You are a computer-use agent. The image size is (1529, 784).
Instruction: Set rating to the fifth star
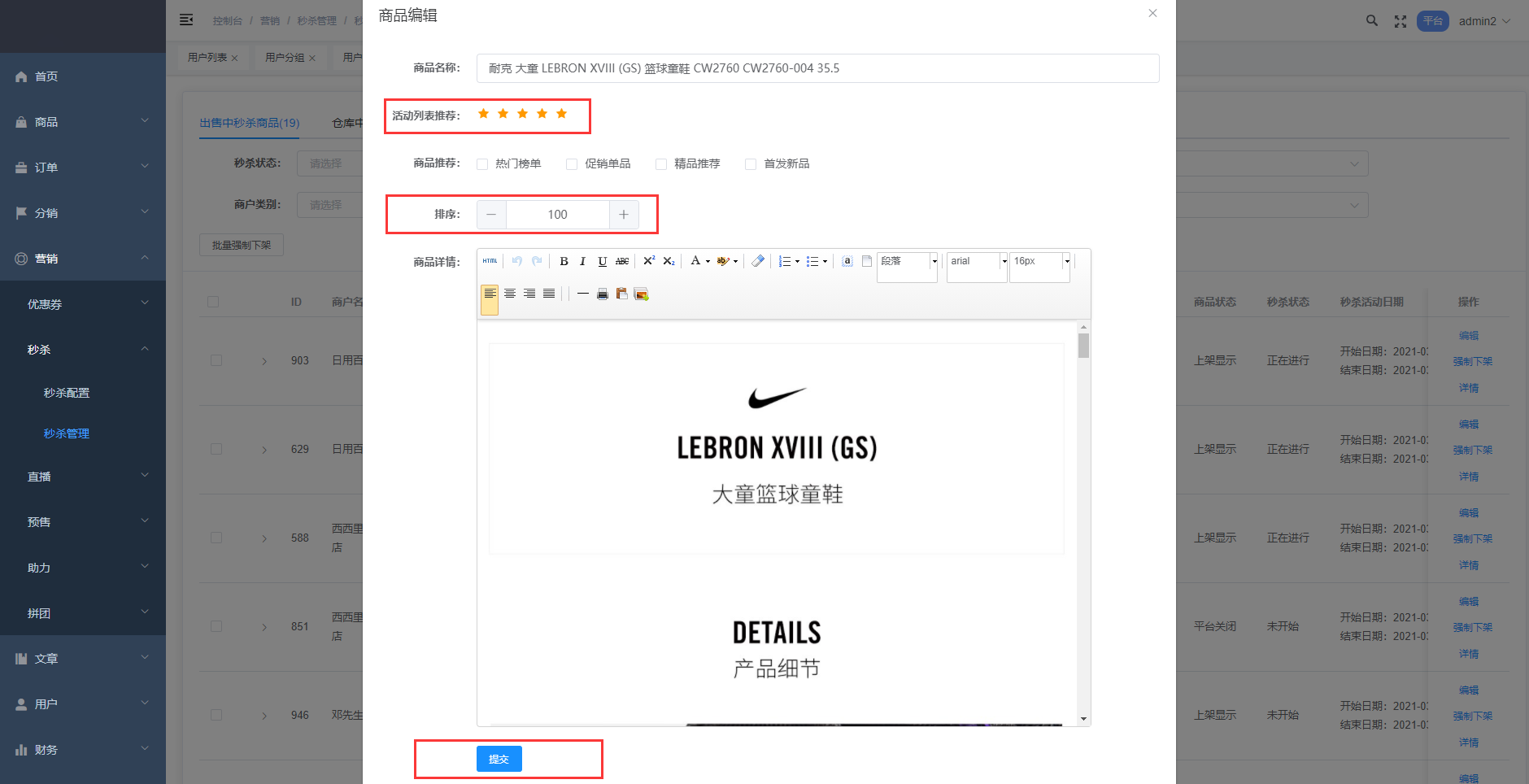point(561,114)
